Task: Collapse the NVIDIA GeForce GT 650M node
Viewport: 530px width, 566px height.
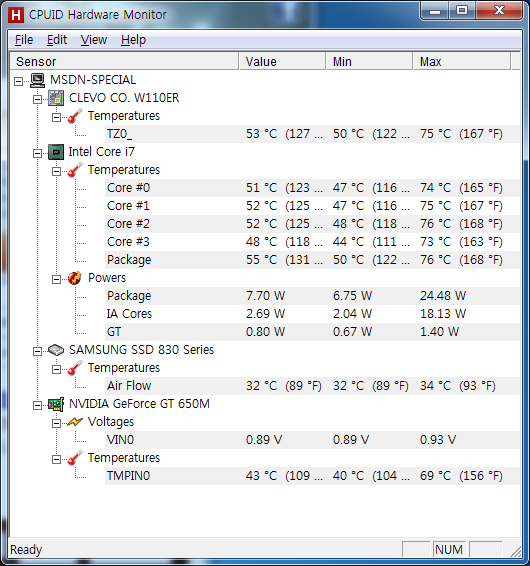Action: point(38,405)
